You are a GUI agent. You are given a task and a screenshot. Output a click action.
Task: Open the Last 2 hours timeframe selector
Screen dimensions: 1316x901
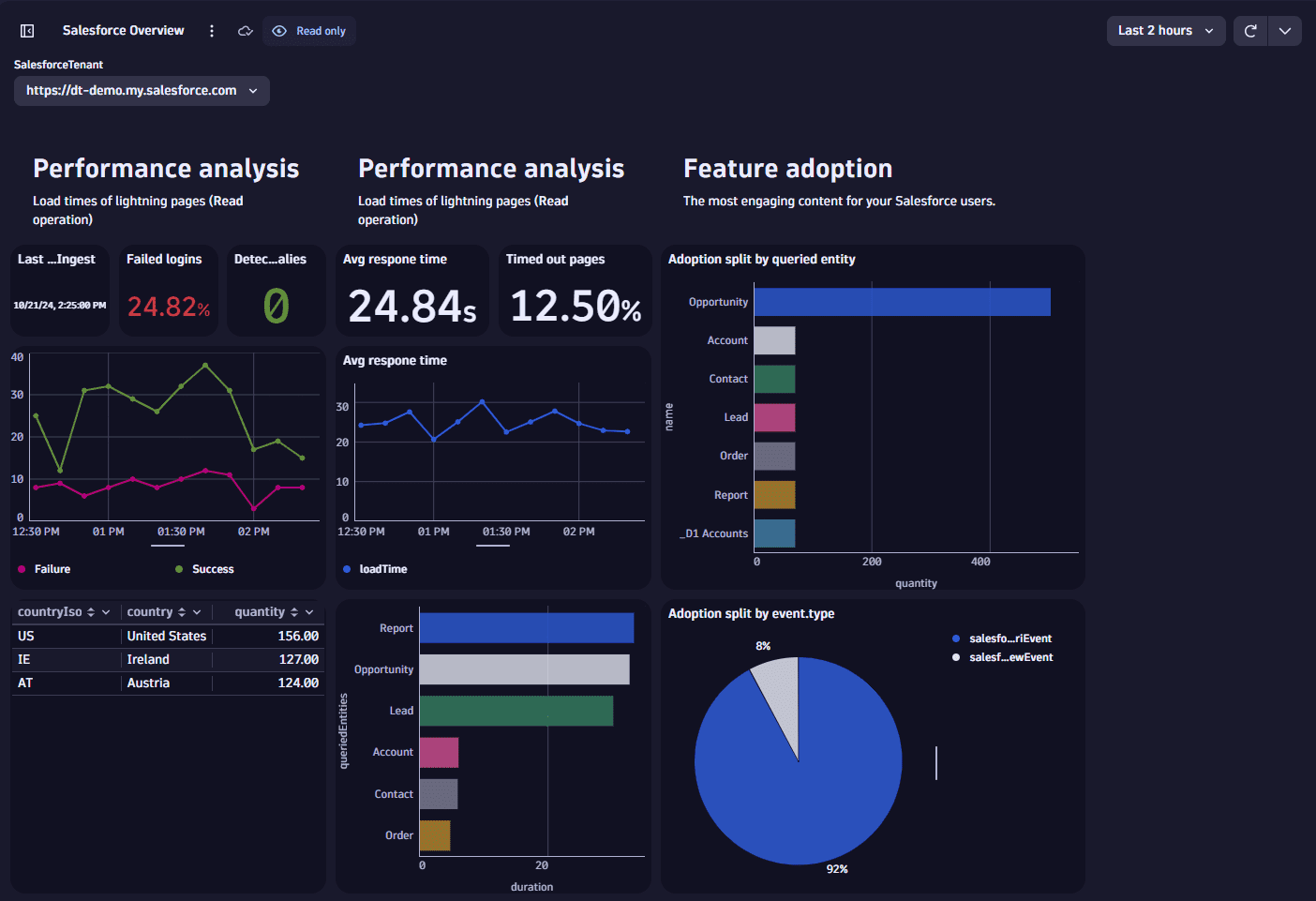click(x=1166, y=31)
